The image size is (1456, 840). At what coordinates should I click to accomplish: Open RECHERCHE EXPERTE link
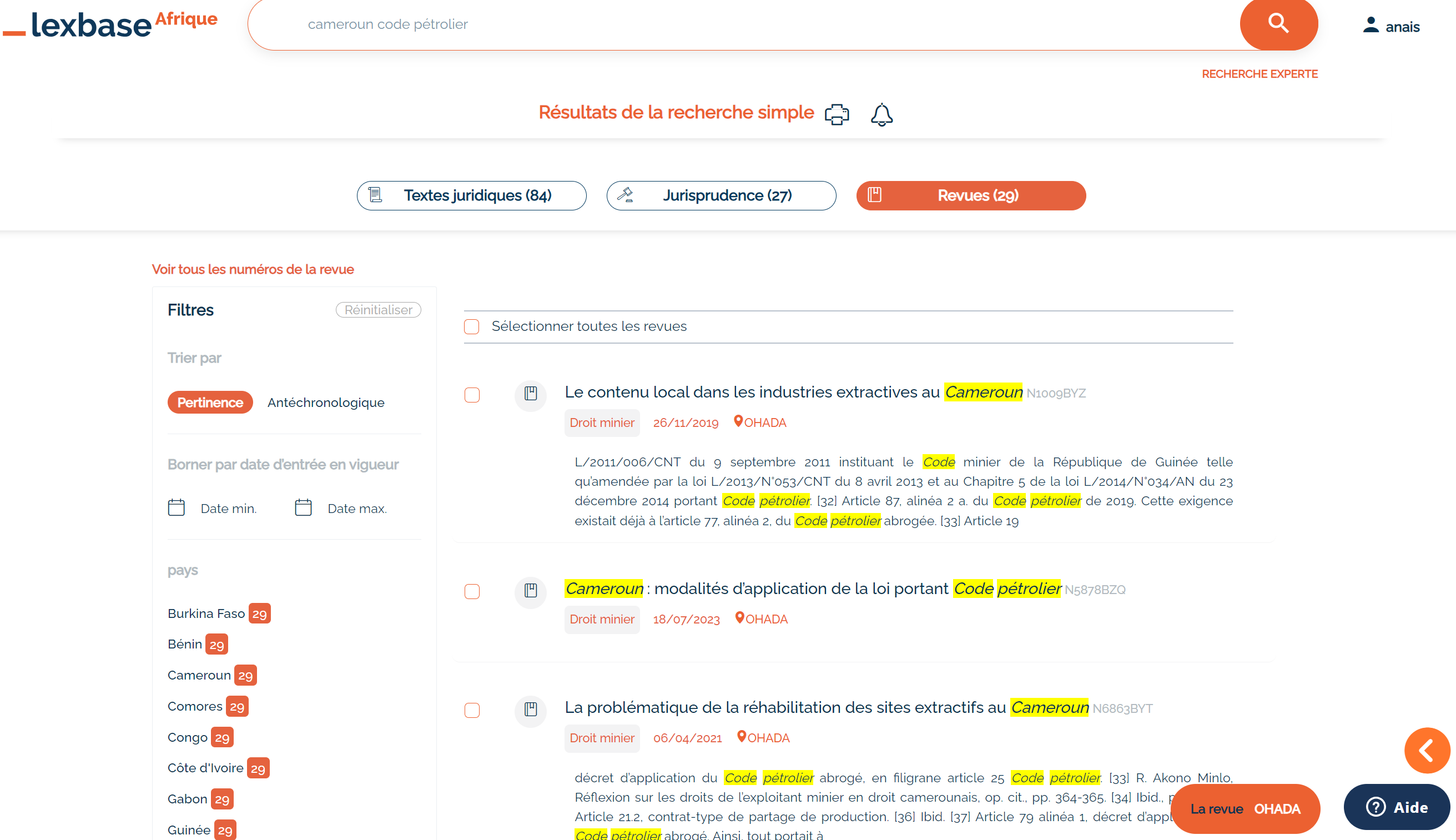1259,74
